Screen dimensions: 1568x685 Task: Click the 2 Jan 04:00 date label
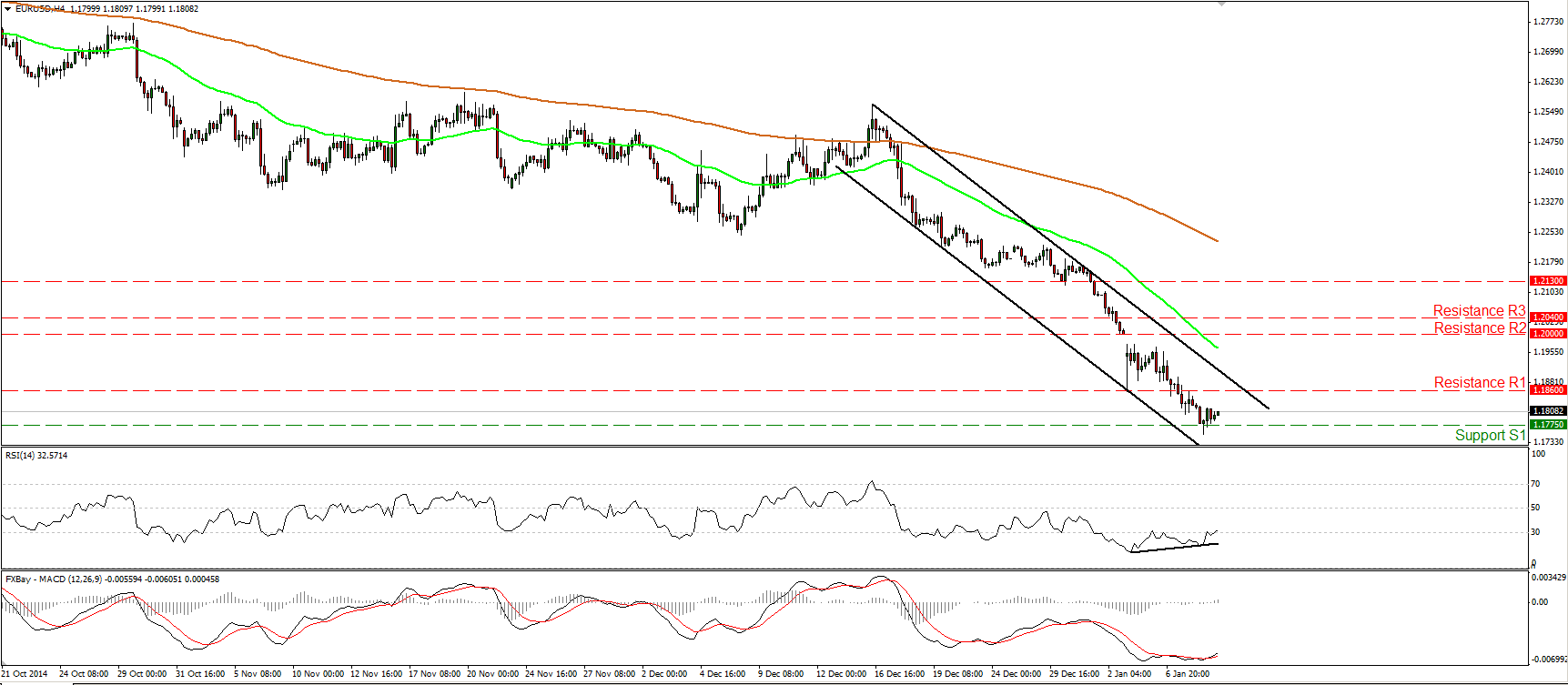[x=1130, y=674]
